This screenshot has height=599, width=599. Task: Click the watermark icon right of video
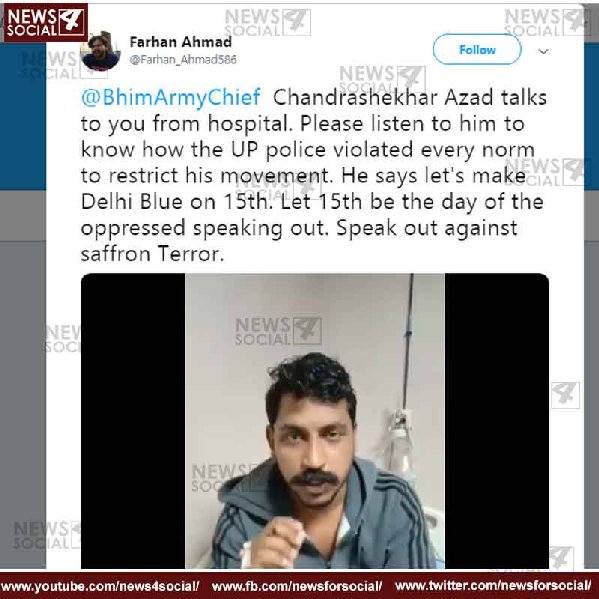pos(565,395)
